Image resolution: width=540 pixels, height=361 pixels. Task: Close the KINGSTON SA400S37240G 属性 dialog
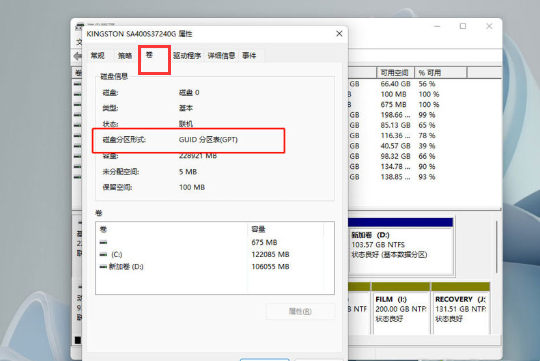(339, 33)
